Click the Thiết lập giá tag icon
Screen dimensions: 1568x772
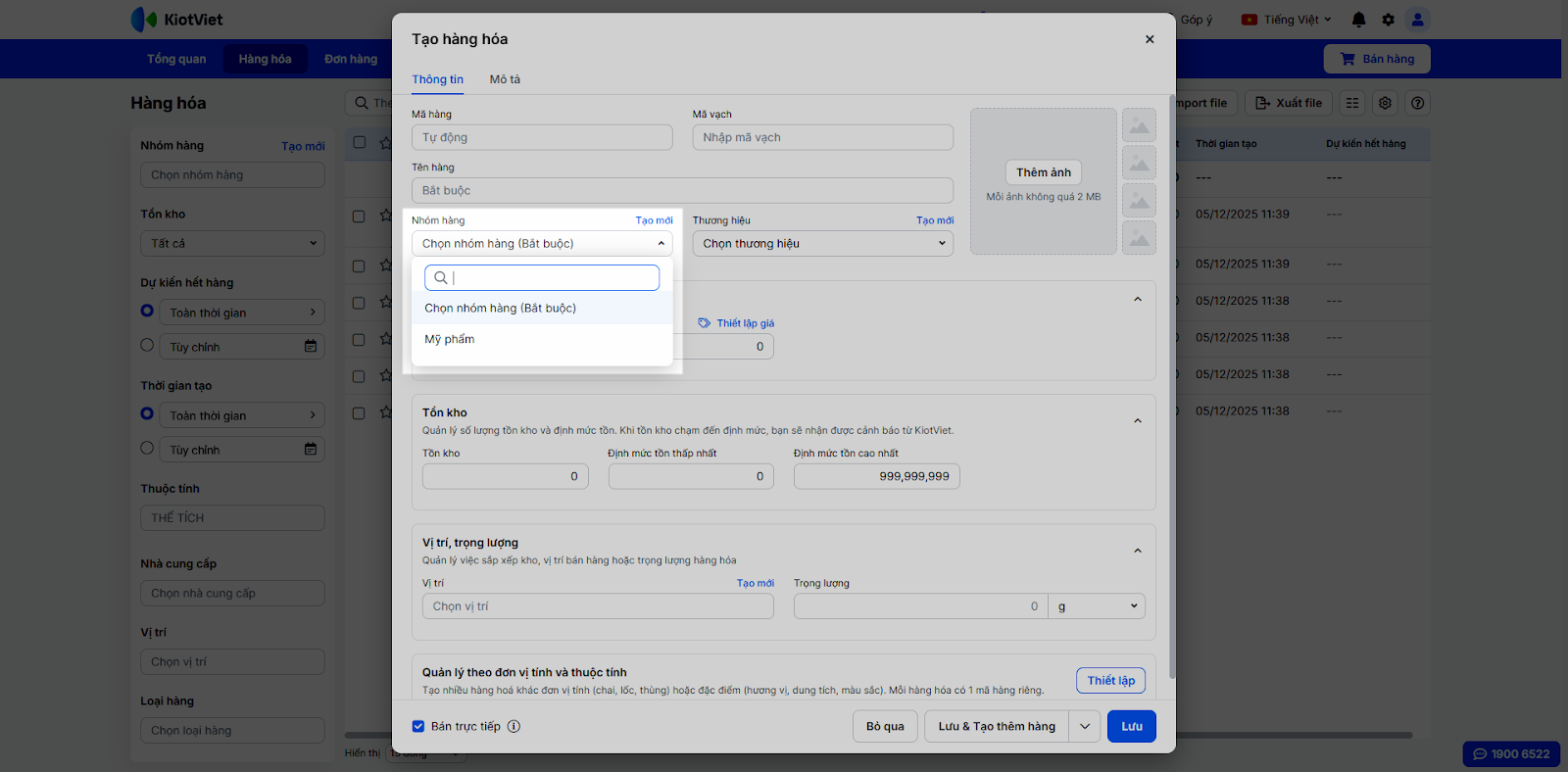(x=704, y=323)
